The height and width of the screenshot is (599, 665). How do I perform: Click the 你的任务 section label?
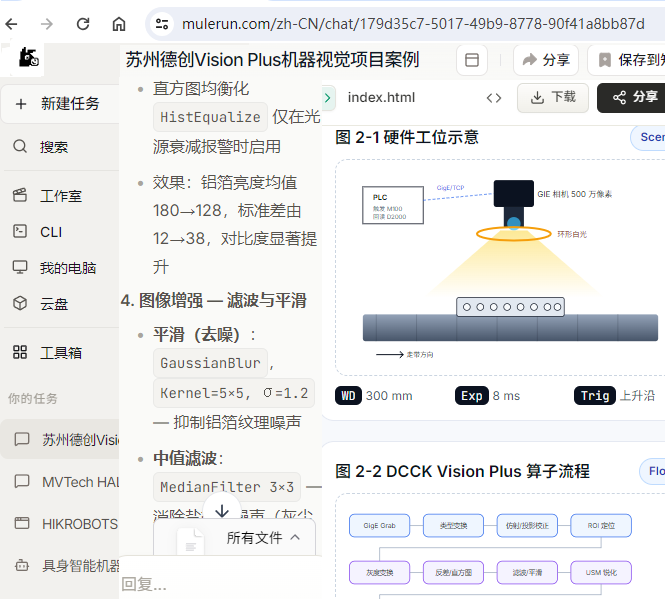pyautogui.click(x=33, y=398)
